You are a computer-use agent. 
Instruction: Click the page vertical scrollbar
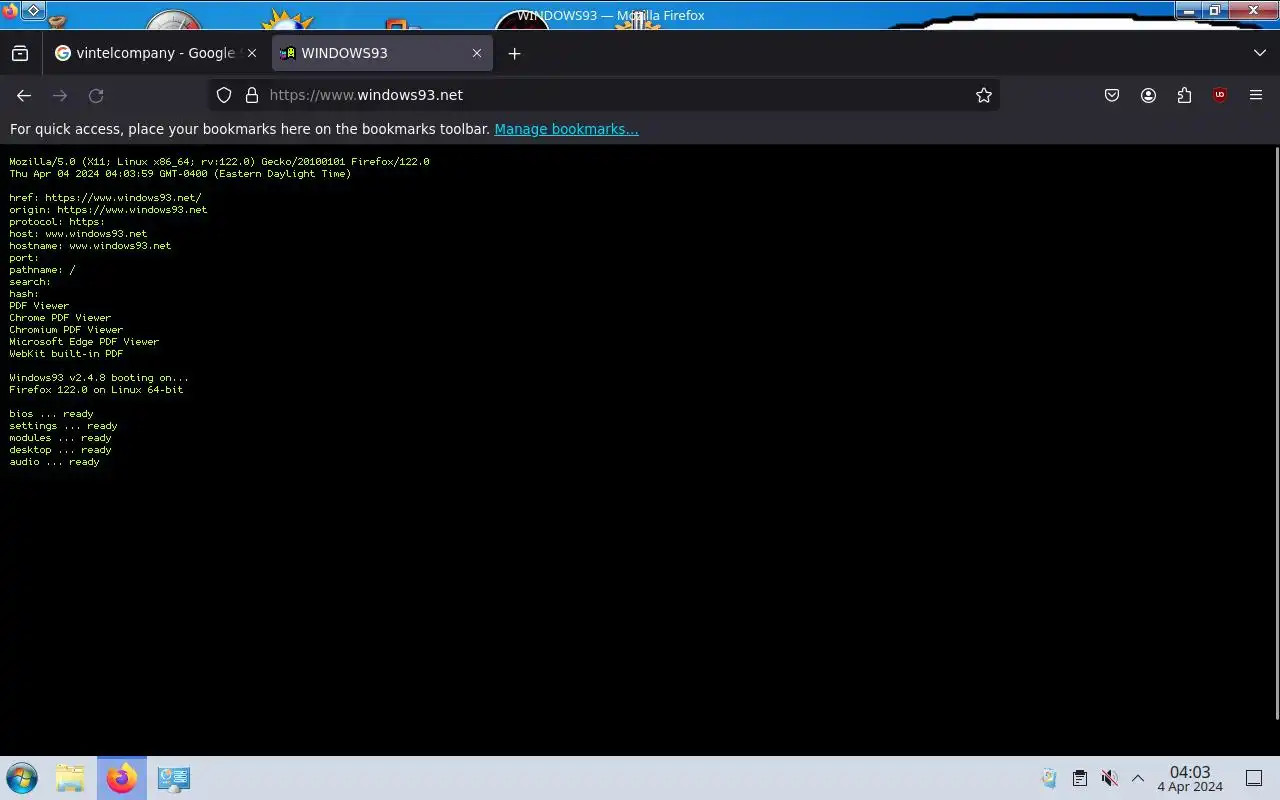(x=1276, y=432)
